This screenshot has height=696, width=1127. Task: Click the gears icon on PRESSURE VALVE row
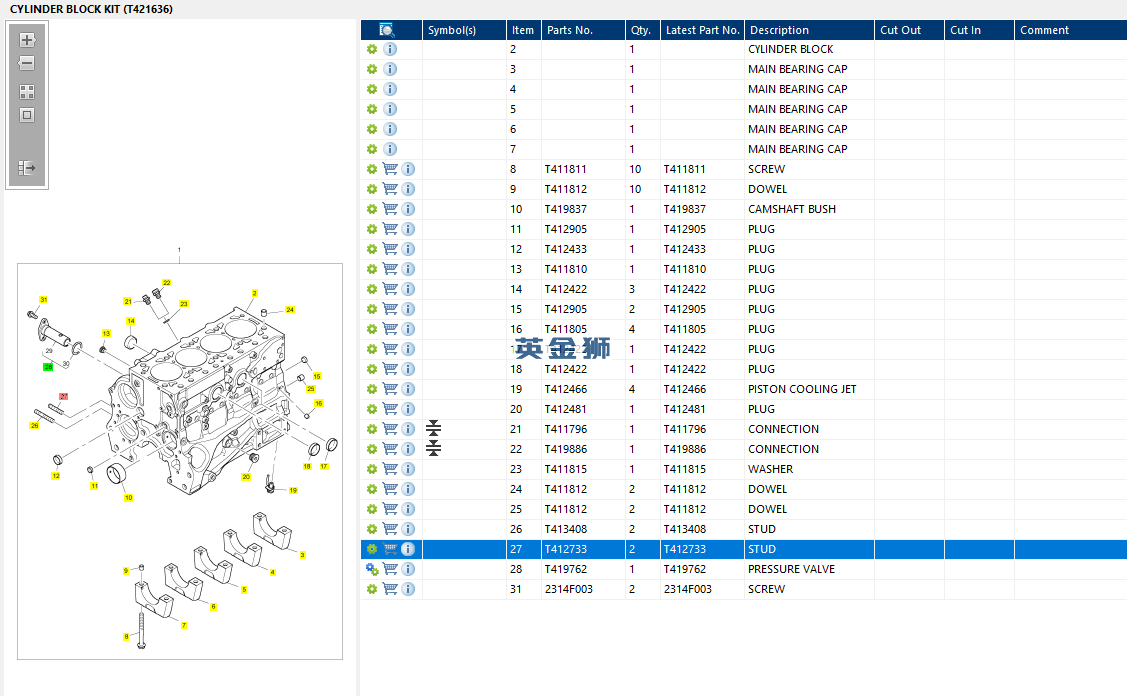coord(372,569)
